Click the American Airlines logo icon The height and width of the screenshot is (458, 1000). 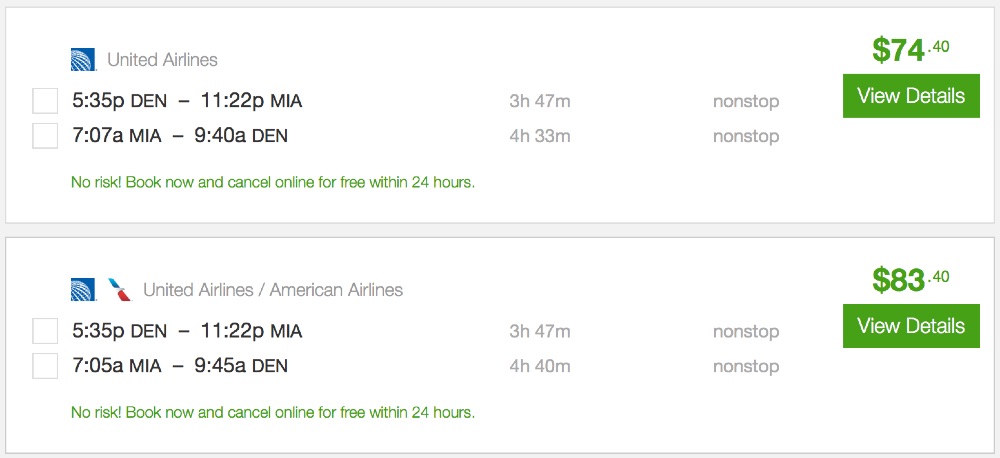pyautogui.click(x=119, y=290)
